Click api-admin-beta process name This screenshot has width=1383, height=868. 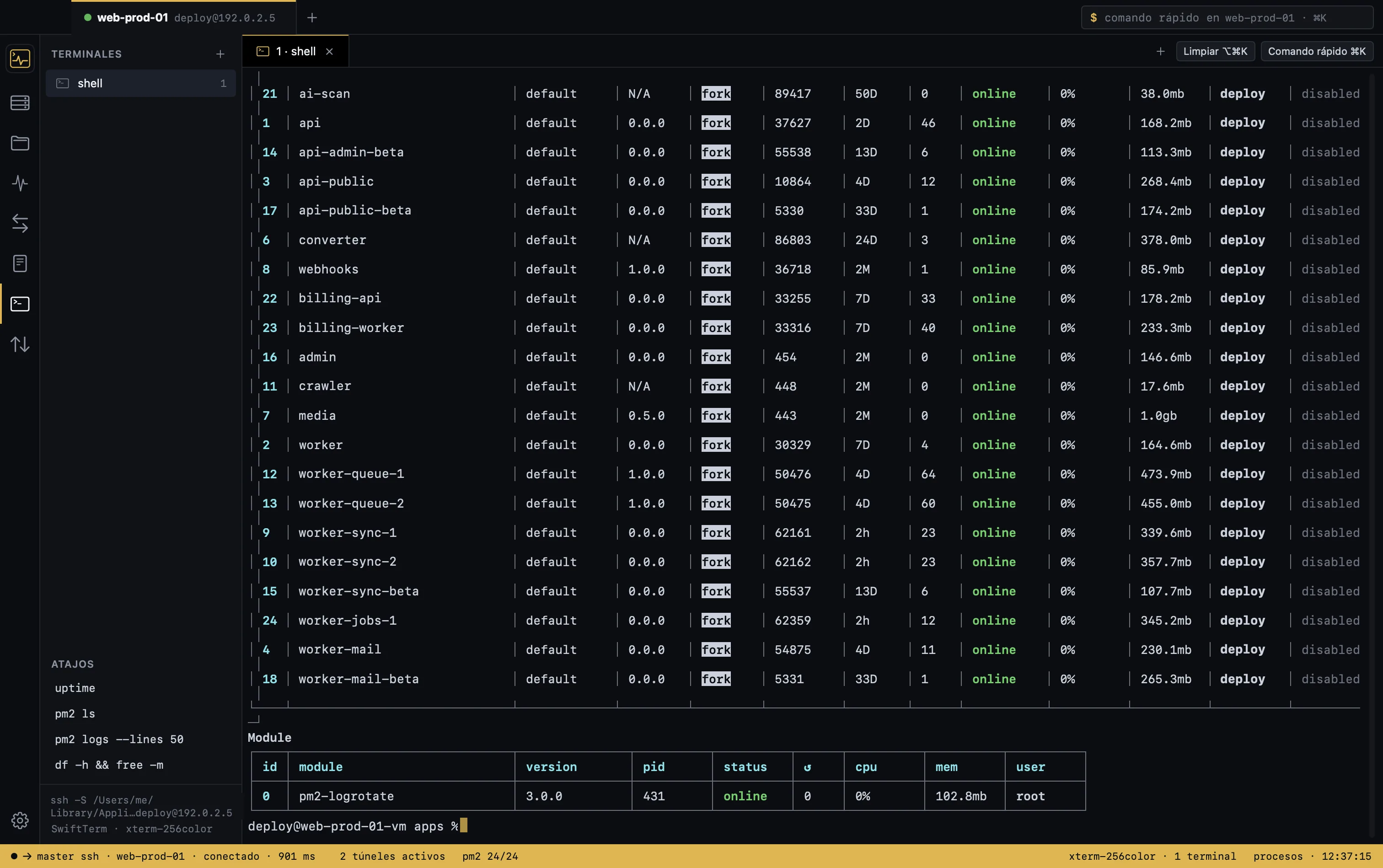click(x=351, y=152)
